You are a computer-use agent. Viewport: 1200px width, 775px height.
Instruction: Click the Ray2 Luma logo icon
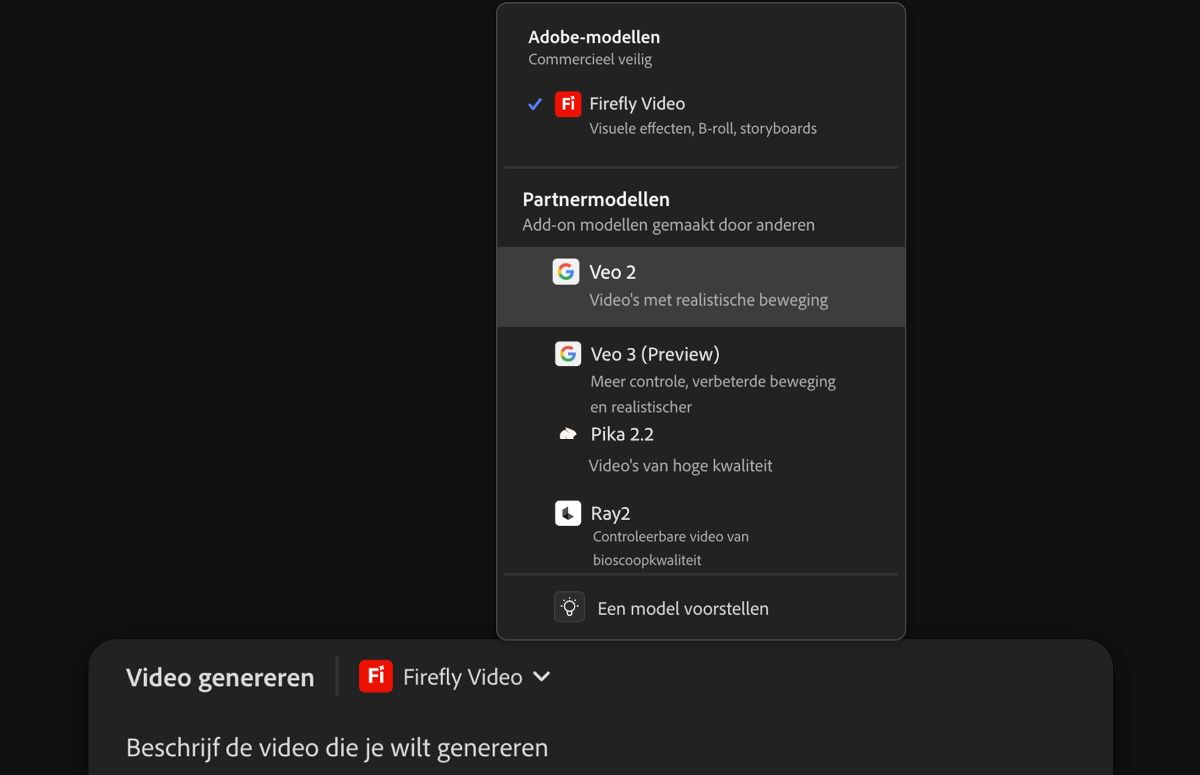pyautogui.click(x=568, y=514)
